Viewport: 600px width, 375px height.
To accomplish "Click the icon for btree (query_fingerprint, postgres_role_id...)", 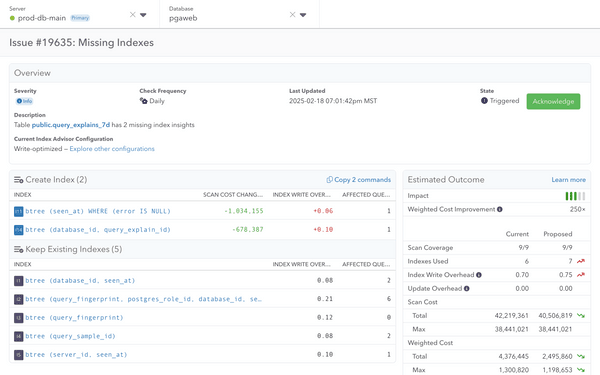I will pyautogui.click(x=18, y=299).
